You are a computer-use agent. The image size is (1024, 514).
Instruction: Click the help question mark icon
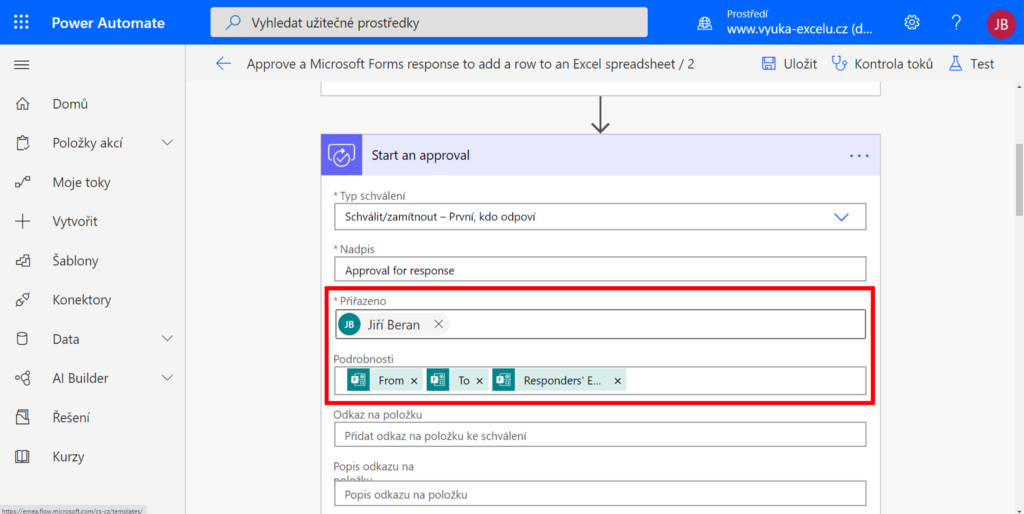(956, 22)
